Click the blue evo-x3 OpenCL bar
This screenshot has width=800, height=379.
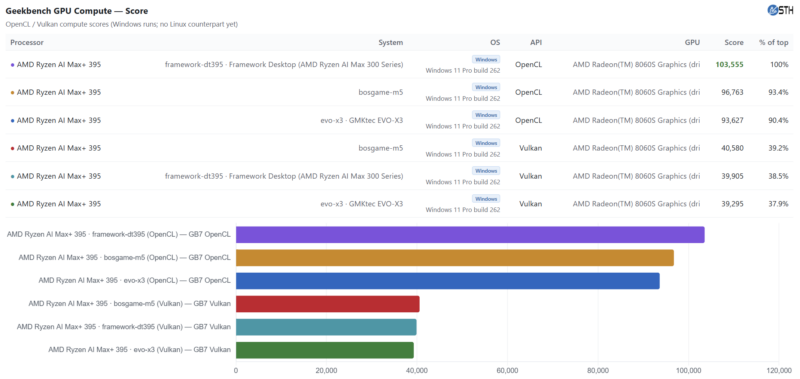click(447, 281)
